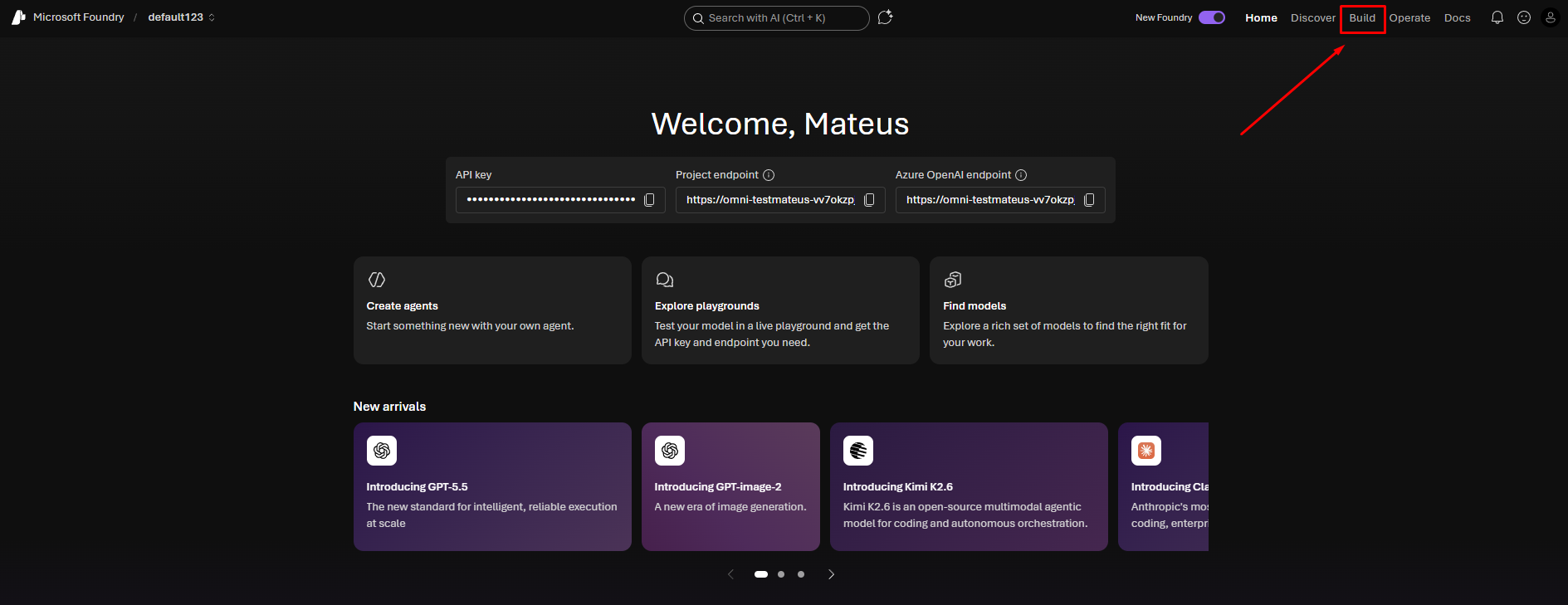Viewport: 1568px width, 605px height.
Task: Click the AI chat sparkle icon beside search
Action: coord(885,17)
